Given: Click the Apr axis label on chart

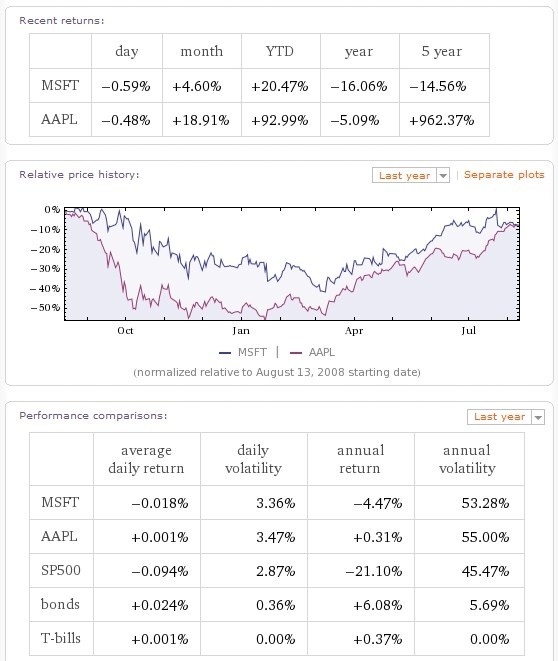Looking at the screenshot, I should 354,331.
